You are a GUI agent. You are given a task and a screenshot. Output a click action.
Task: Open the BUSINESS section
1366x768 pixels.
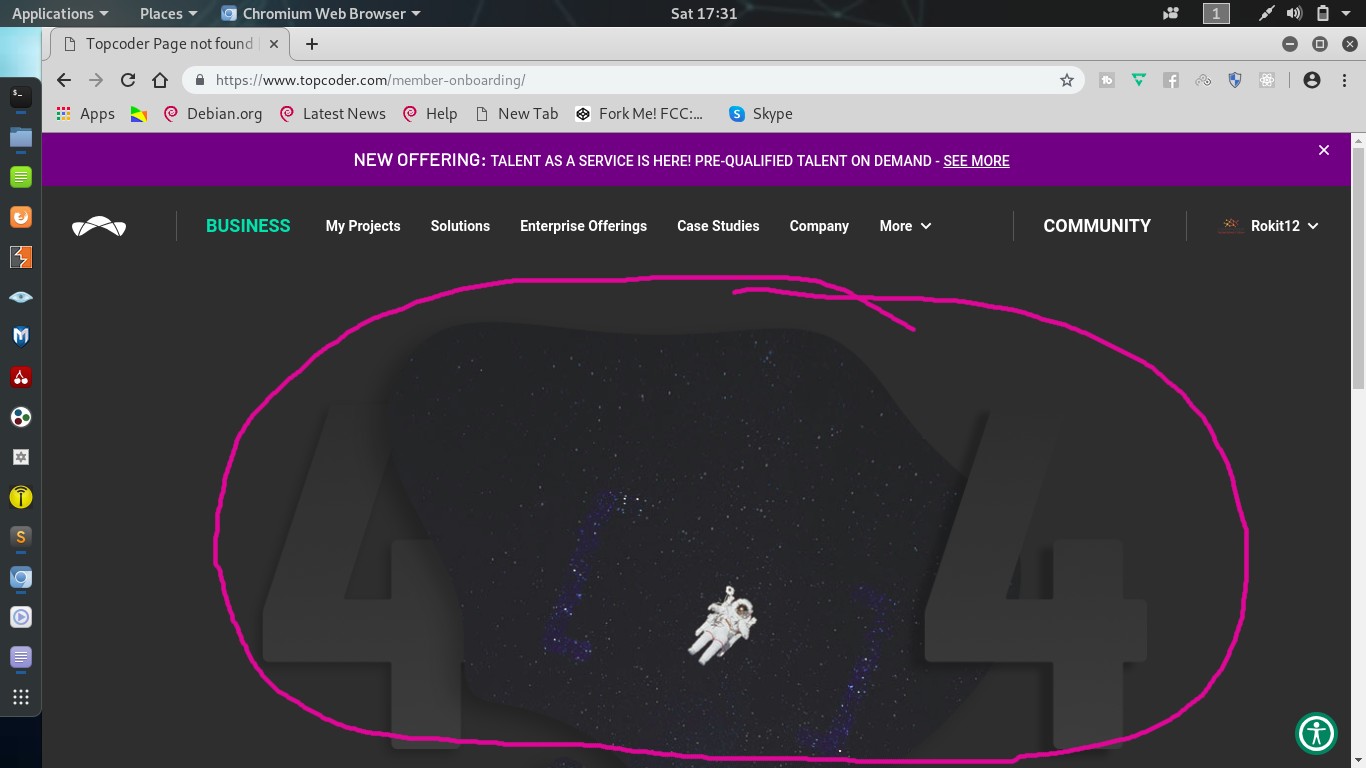tap(248, 226)
